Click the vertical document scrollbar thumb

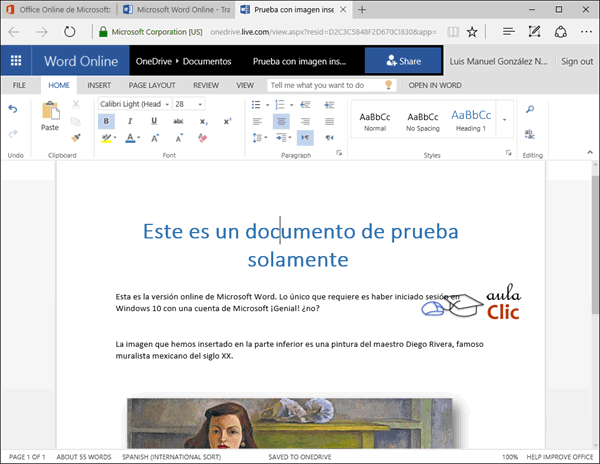[x=595, y=243]
